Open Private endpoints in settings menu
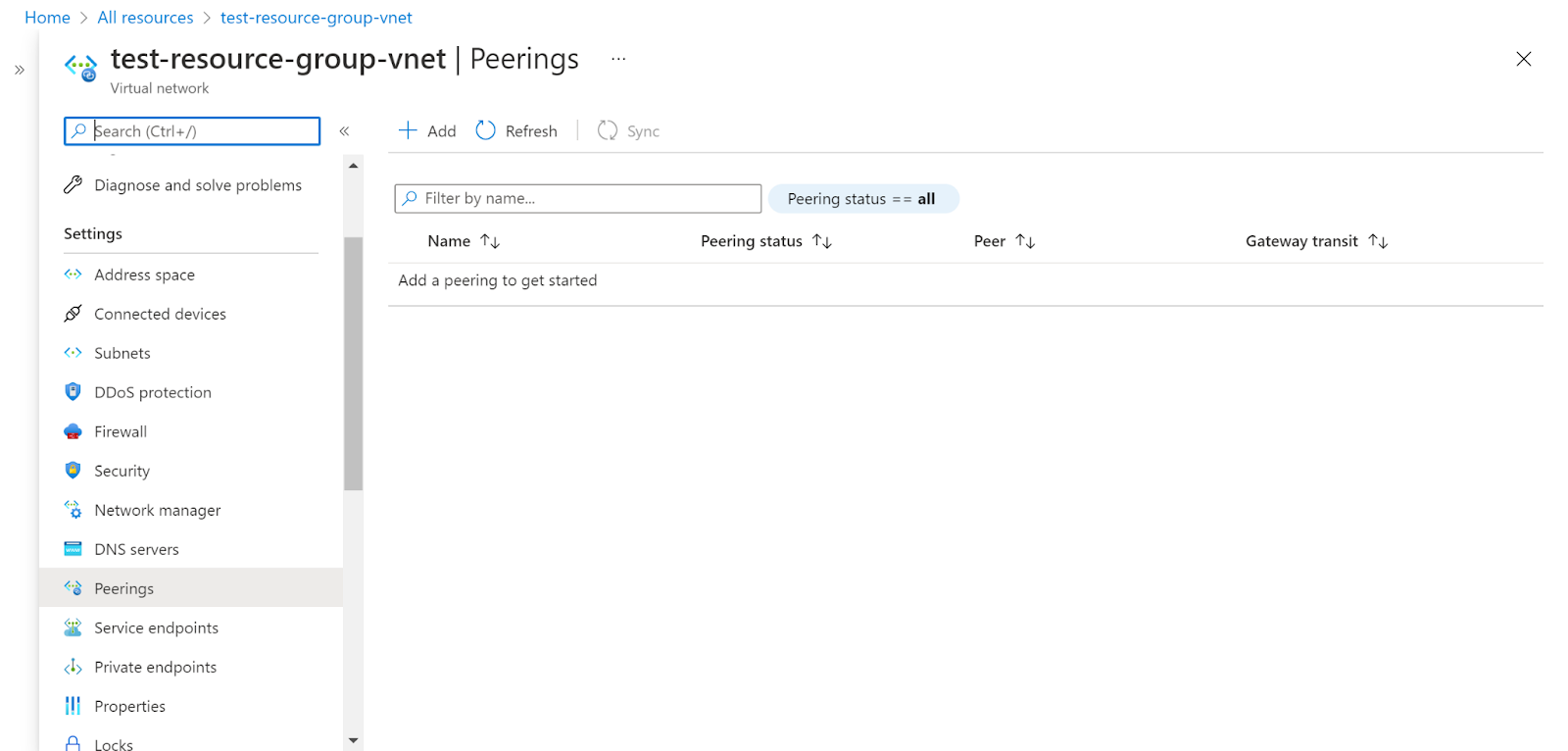The width and height of the screenshot is (1568, 751). [x=155, y=667]
